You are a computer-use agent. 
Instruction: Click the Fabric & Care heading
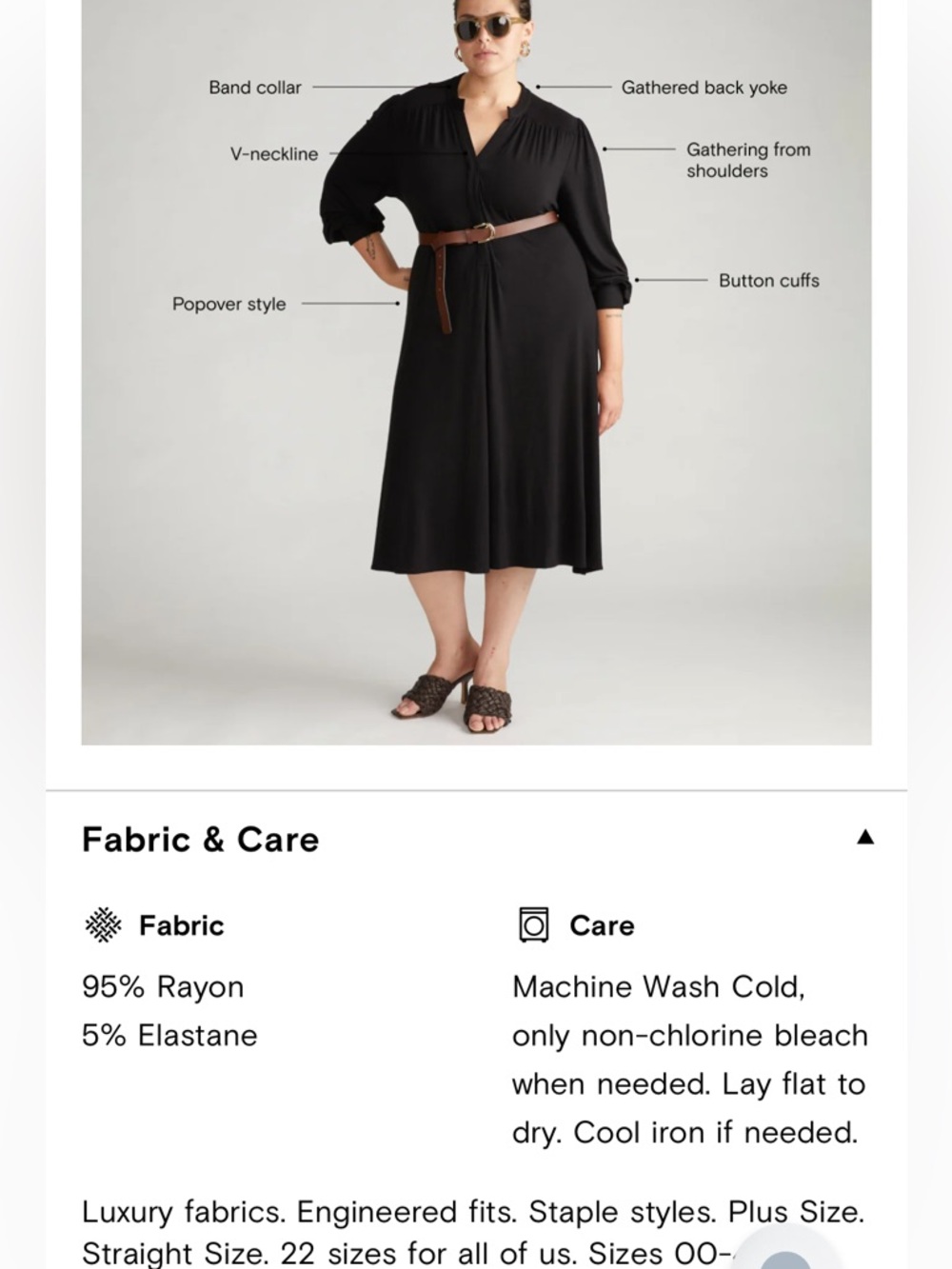coord(201,840)
